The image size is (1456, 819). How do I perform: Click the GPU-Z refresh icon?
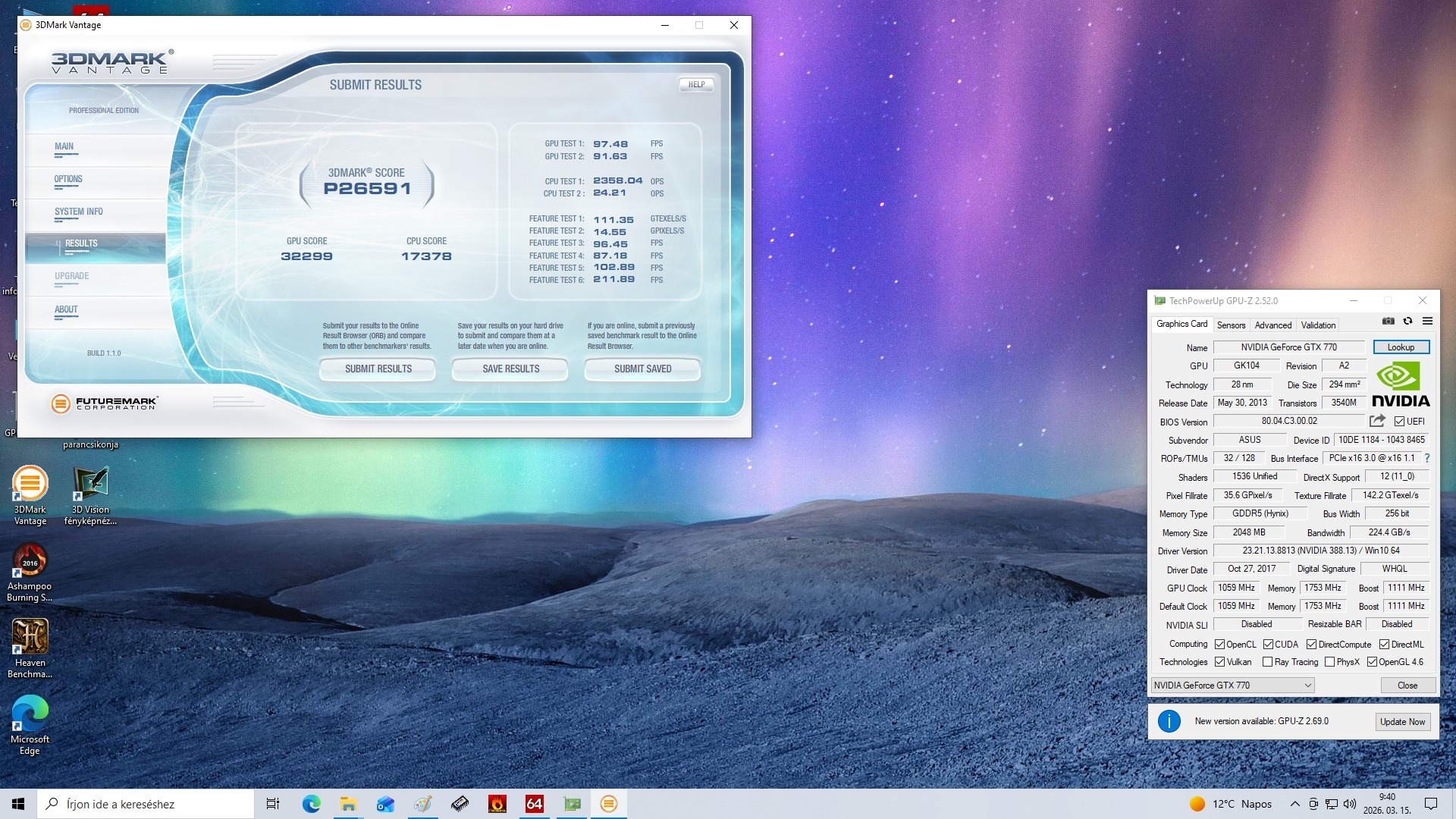[x=1407, y=321]
